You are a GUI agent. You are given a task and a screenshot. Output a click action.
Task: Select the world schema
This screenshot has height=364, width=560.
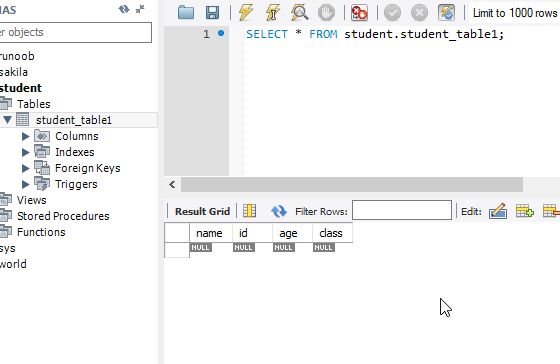click(x=13, y=264)
